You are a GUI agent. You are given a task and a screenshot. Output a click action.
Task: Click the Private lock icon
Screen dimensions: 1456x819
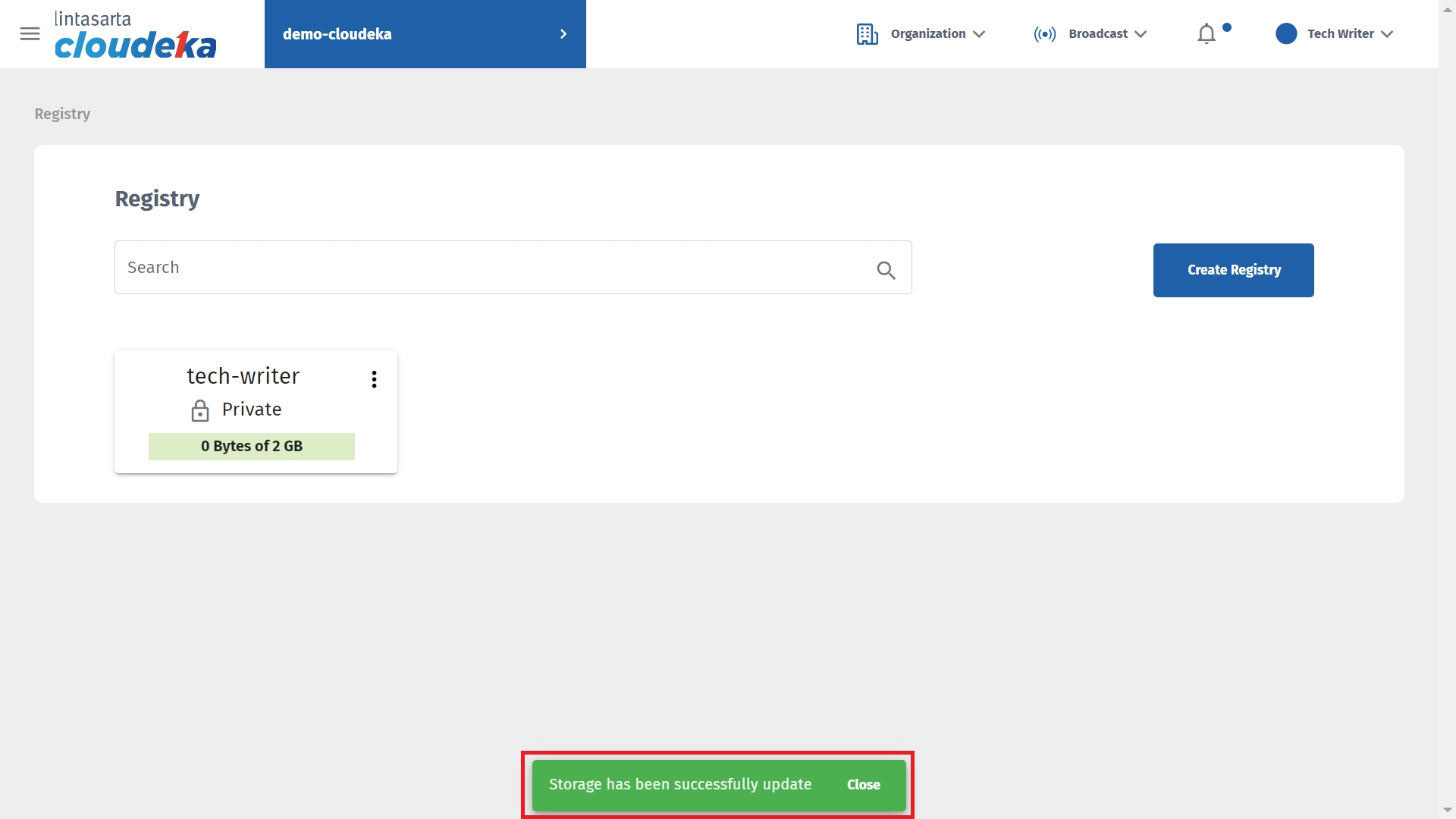tap(200, 410)
